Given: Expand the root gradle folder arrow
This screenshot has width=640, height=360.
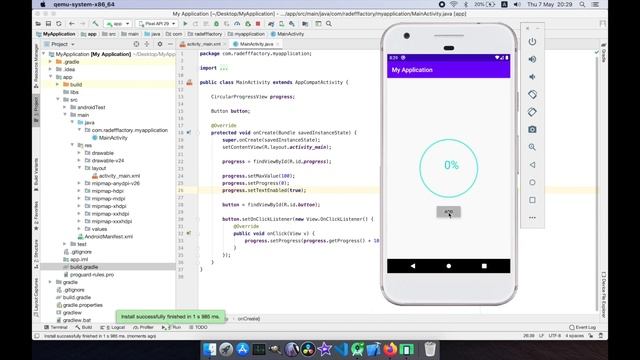Looking at the screenshot, I should click(50, 282).
